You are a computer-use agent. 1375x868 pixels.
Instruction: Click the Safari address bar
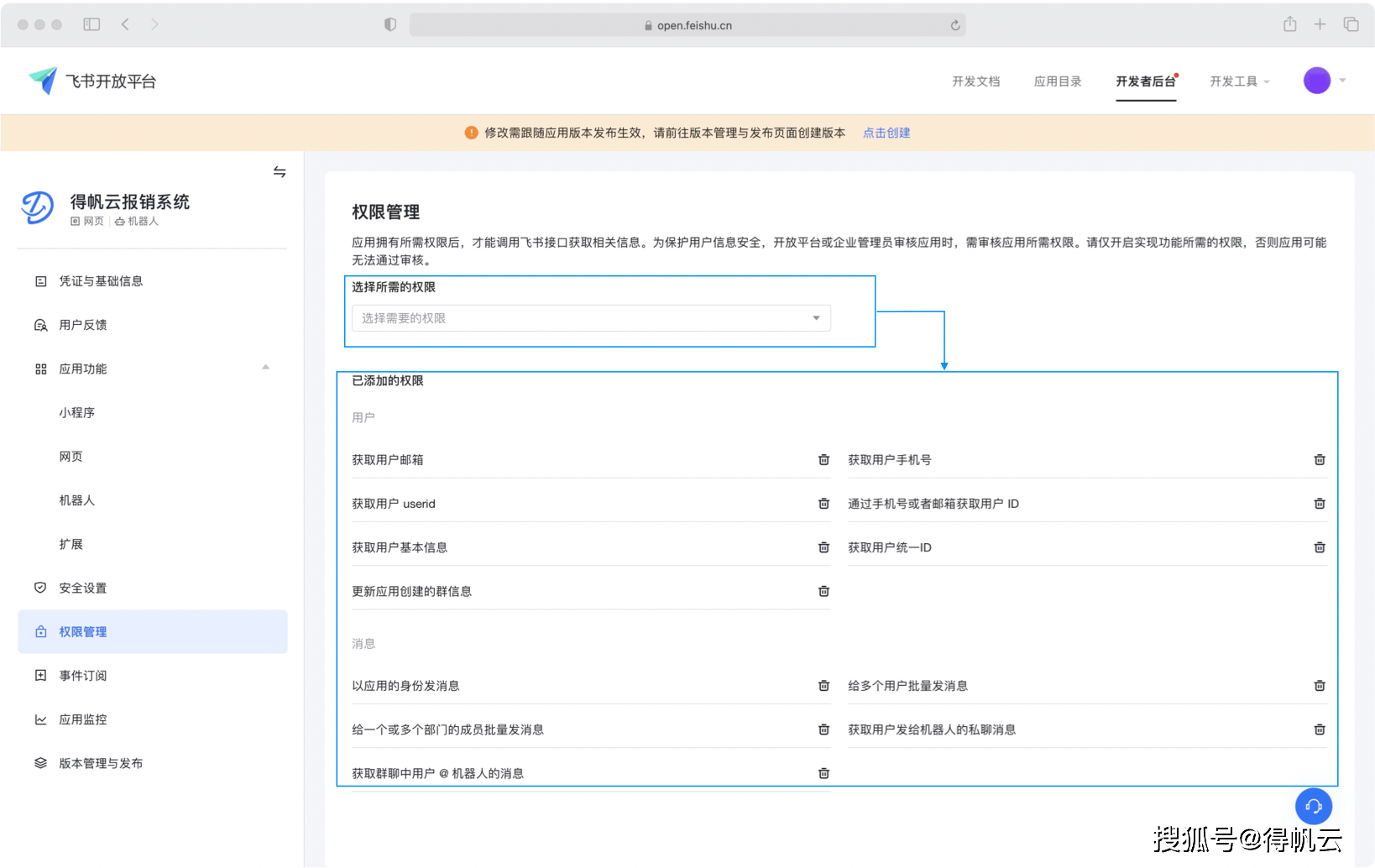[x=687, y=25]
